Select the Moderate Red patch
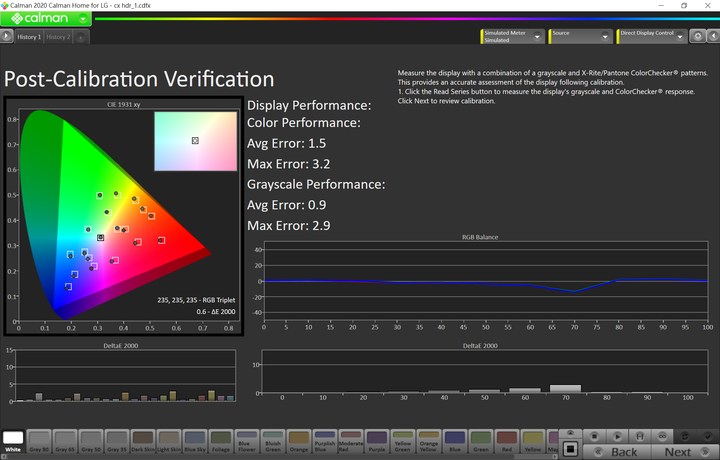720x460 pixels. (x=350, y=442)
